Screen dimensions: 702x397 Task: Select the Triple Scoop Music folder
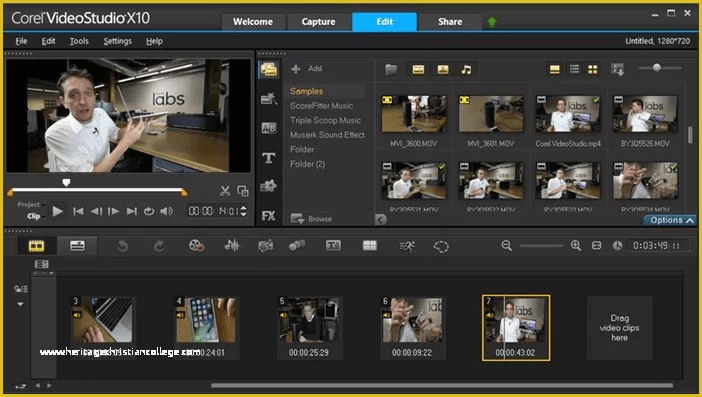(x=325, y=120)
